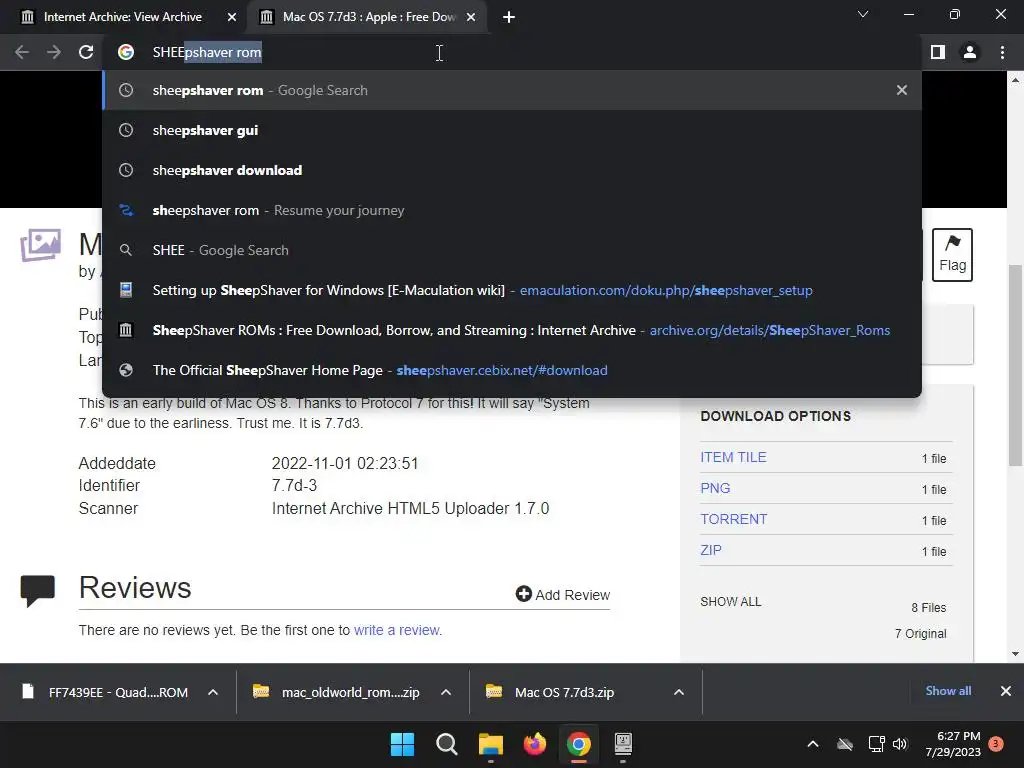Click the scrollbar down arrow
This screenshot has width=1024, height=768.
pos(1015,653)
